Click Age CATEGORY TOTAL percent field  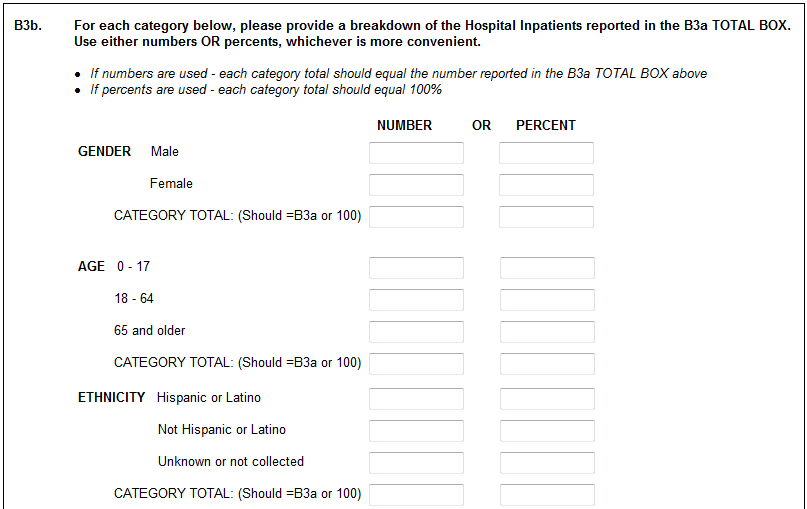[547, 364]
